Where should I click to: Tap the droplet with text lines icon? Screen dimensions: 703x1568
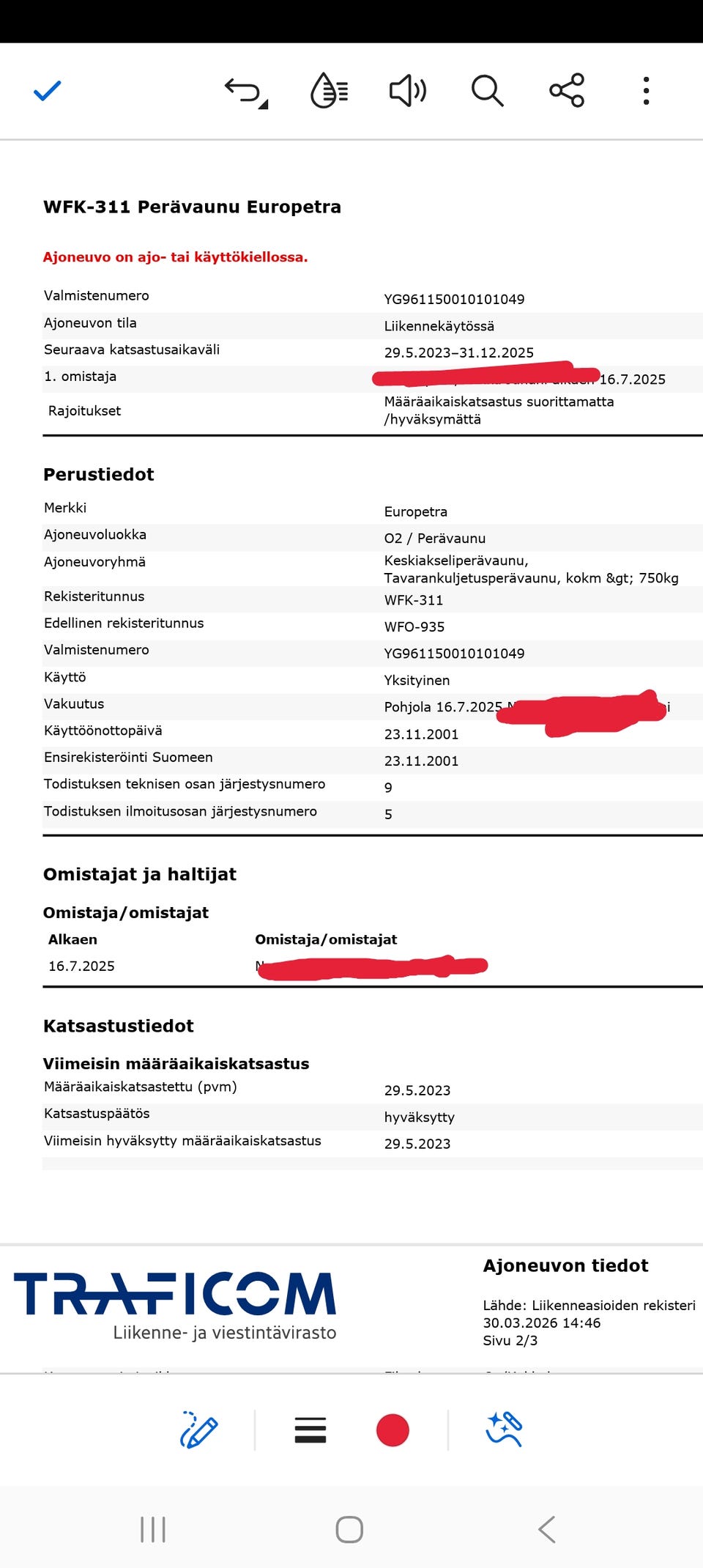coord(329,91)
